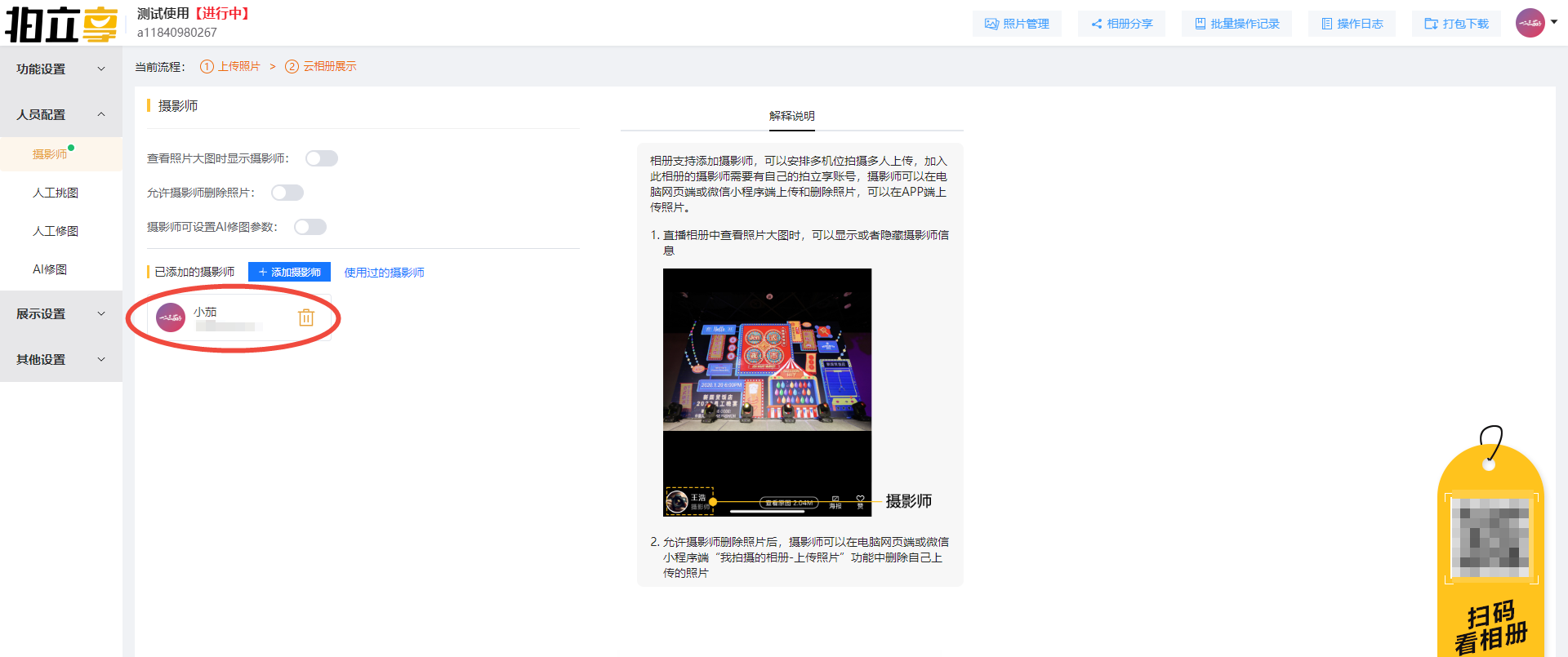Click photographer 小茄 avatar

coord(171,317)
